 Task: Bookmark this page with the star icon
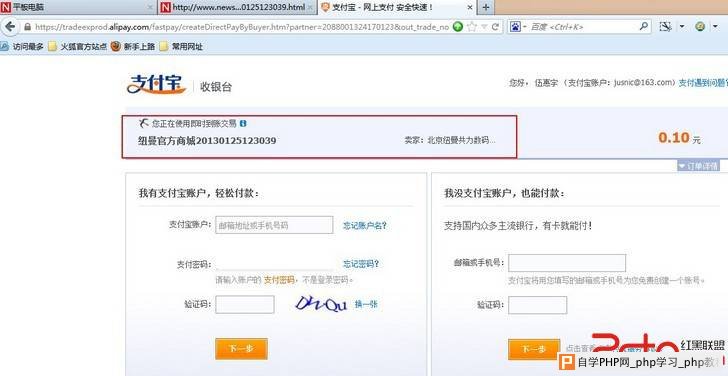click(x=472, y=27)
